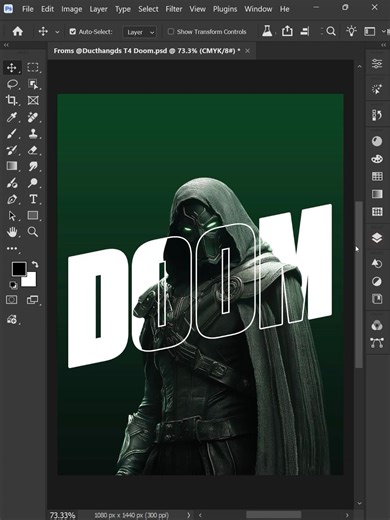
Task: Select the Zoom tool in the toolbox
Action: (33, 232)
